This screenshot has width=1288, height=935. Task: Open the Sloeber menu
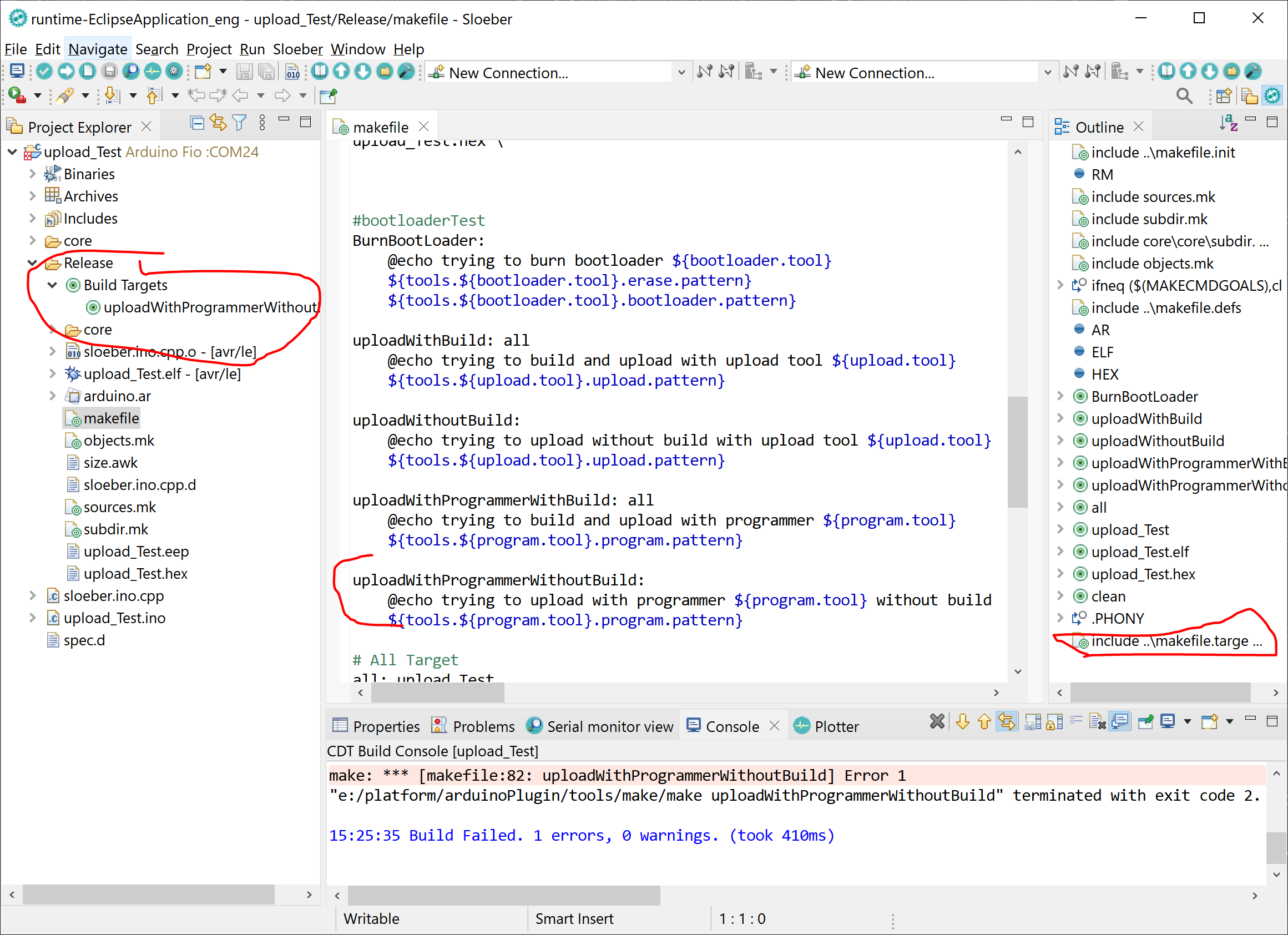pyautogui.click(x=297, y=49)
